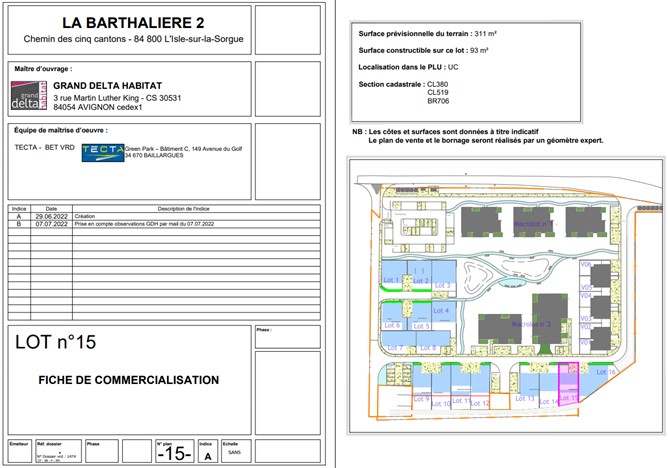Image resolution: width=668 pixels, height=468 pixels.
Task: Select Lot 16 on the site plan
Action: tap(605, 372)
